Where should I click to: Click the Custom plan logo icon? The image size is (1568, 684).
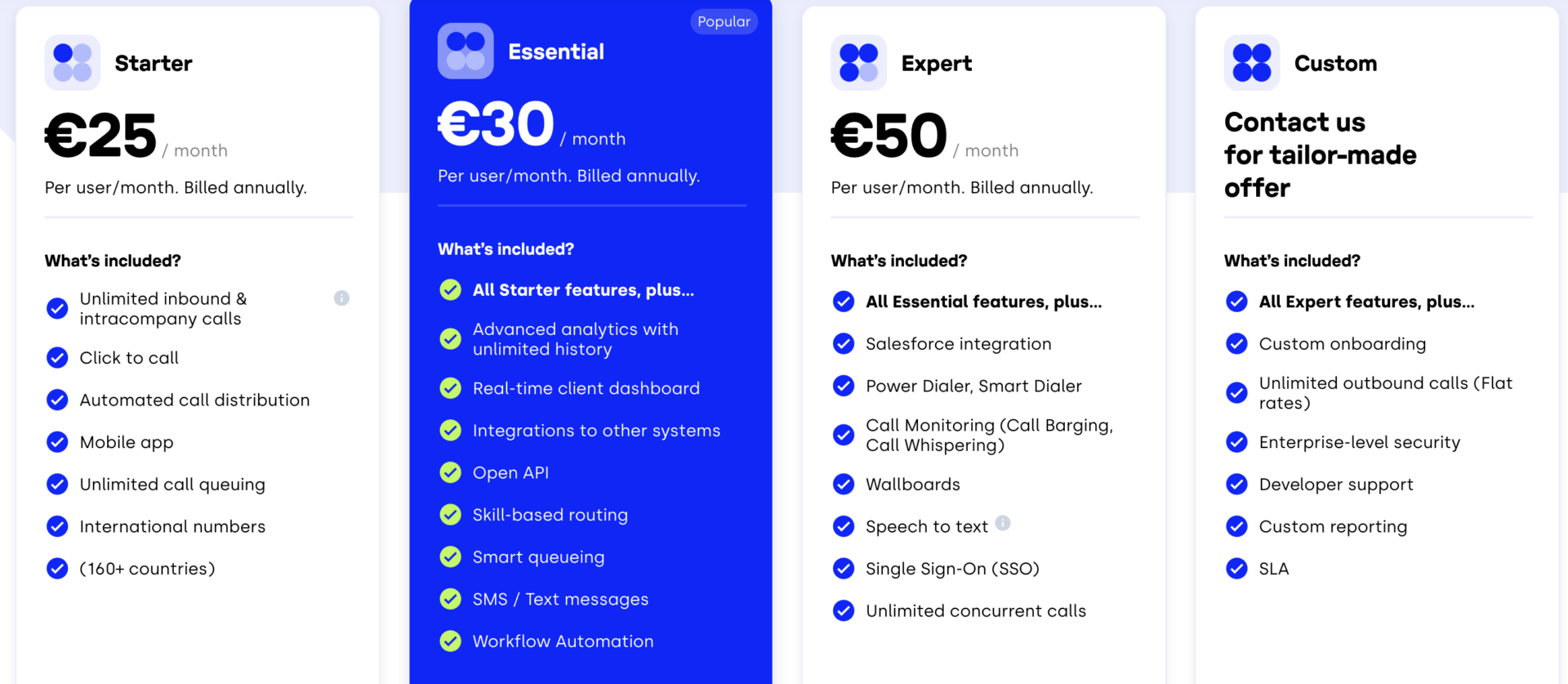point(1251,63)
